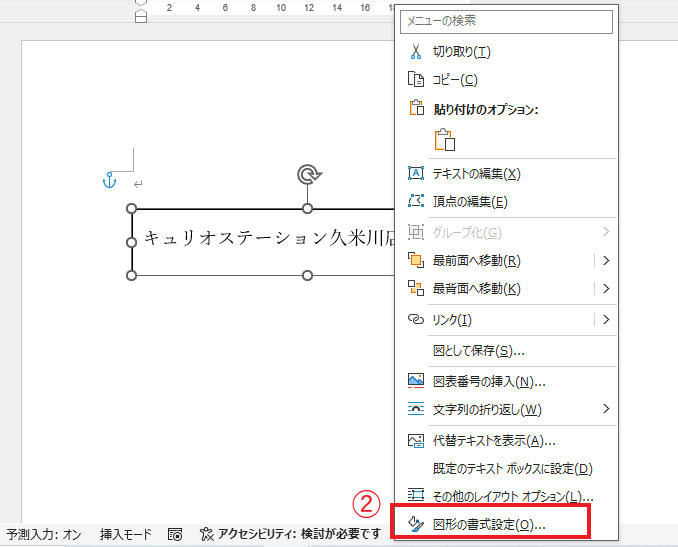This screenshot has height=547, width=678.
Task: Click ruler mark 10
Action: [x=281, y=8]
